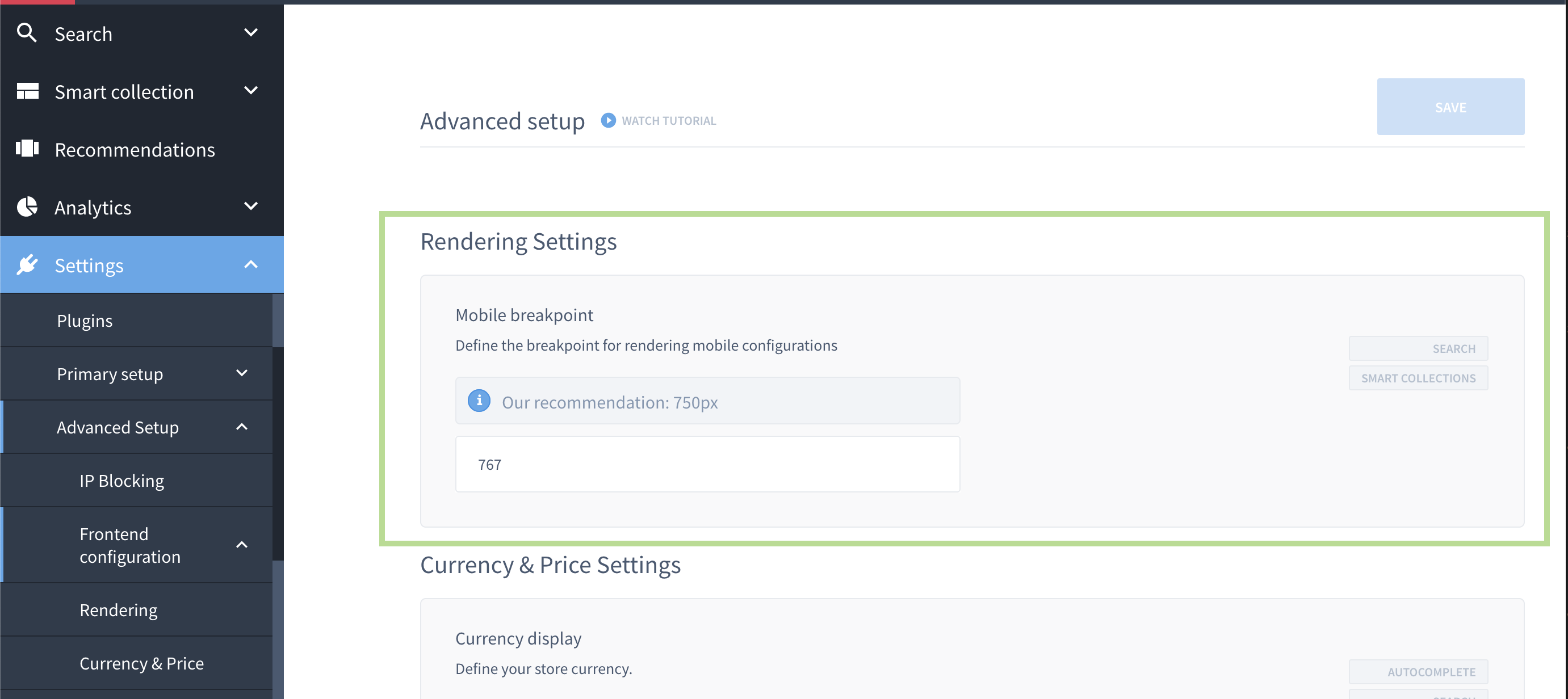Click the Analytics pie chart icon

click(x=27, y=207)
